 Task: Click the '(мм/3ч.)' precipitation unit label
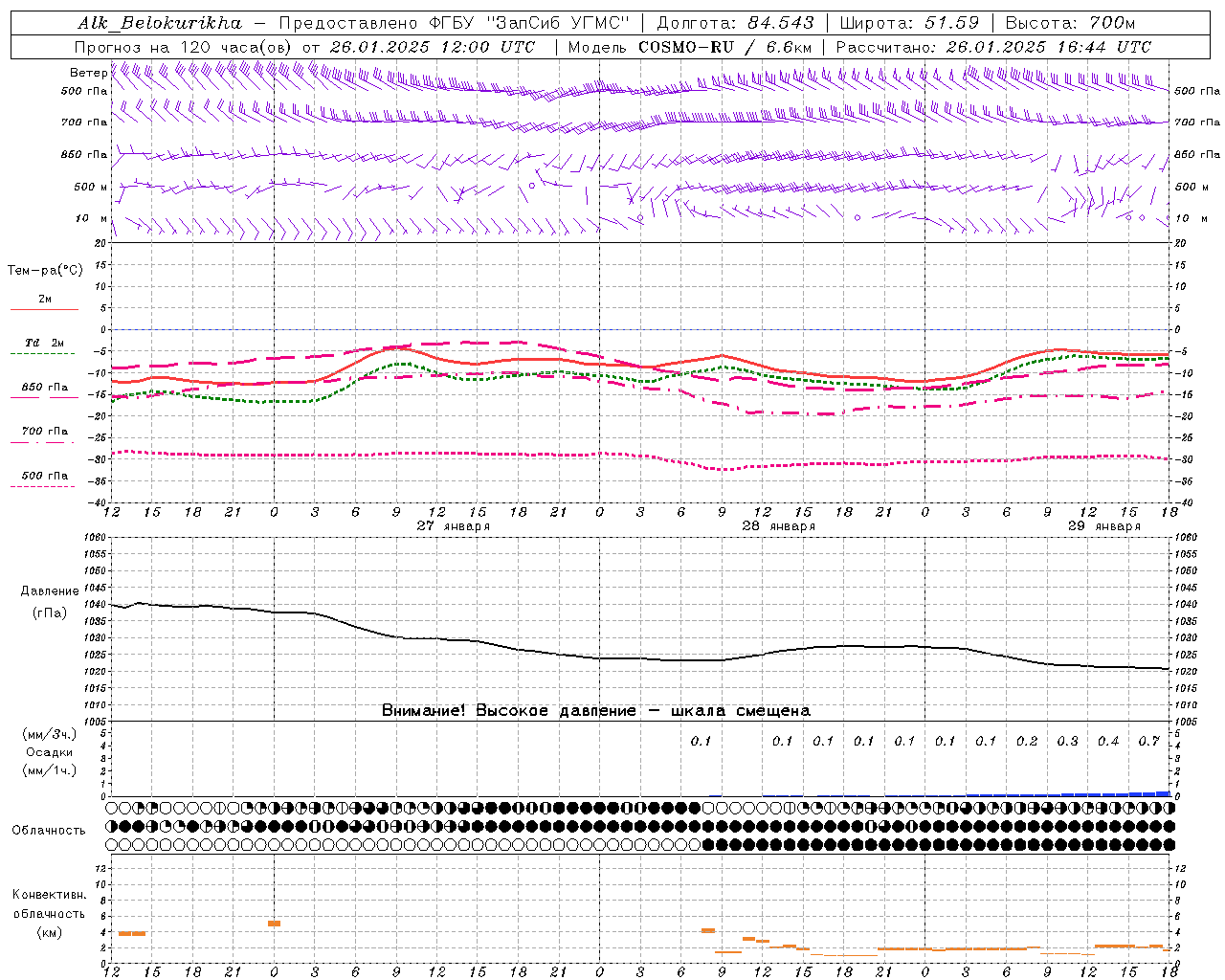pyautogui.click(x=49, y=734)
